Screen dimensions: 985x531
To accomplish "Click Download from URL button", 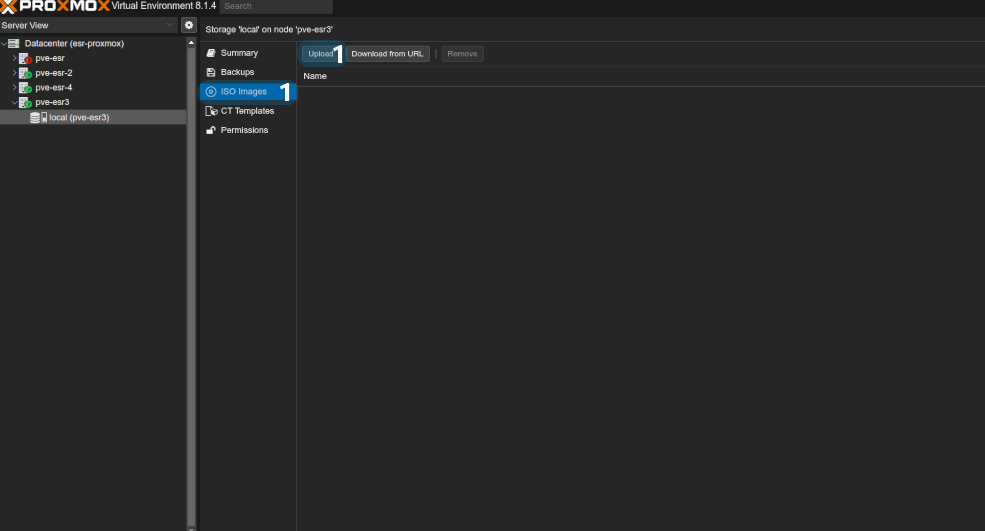I will point(388,54).
